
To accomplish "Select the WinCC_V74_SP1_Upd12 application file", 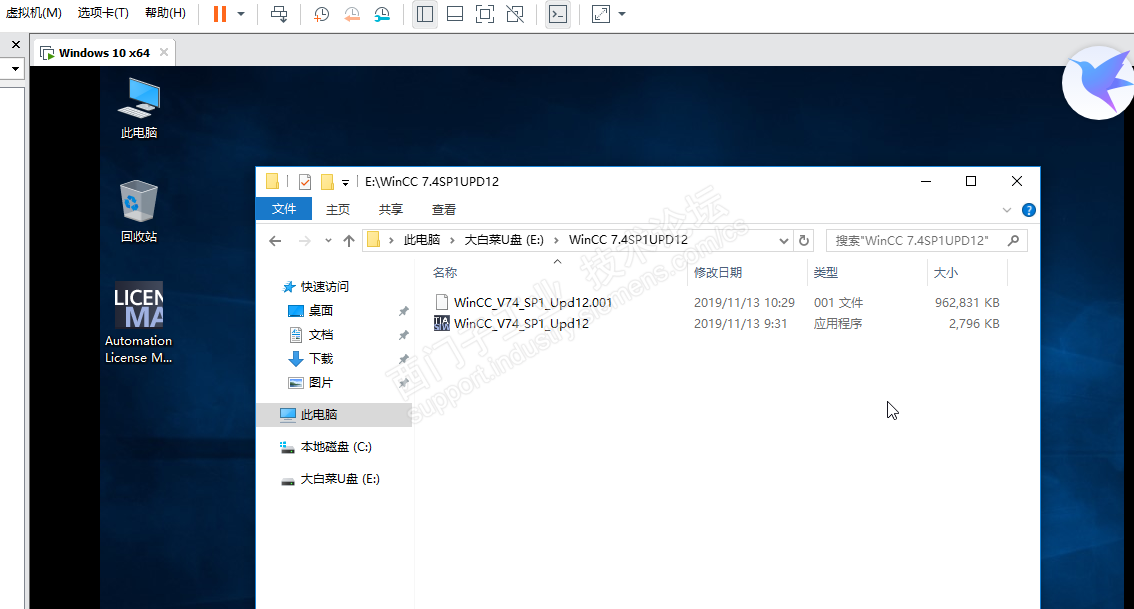I will point(521,323).
